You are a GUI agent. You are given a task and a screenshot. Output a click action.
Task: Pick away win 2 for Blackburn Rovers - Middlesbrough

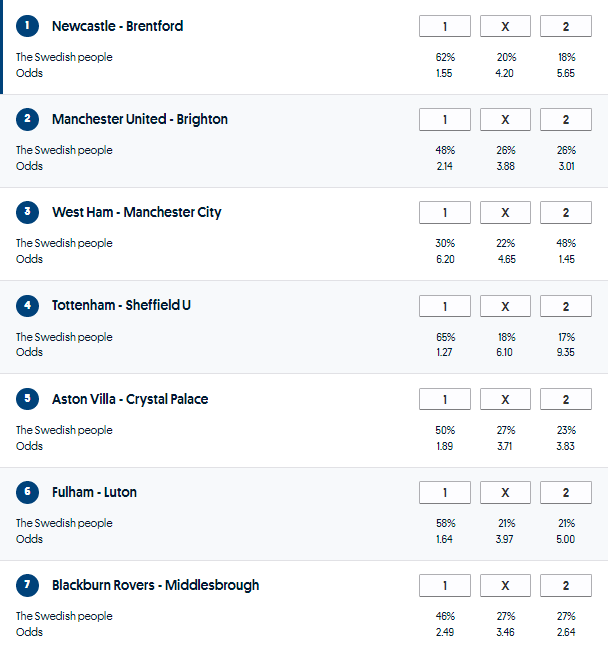pos(565,586)
